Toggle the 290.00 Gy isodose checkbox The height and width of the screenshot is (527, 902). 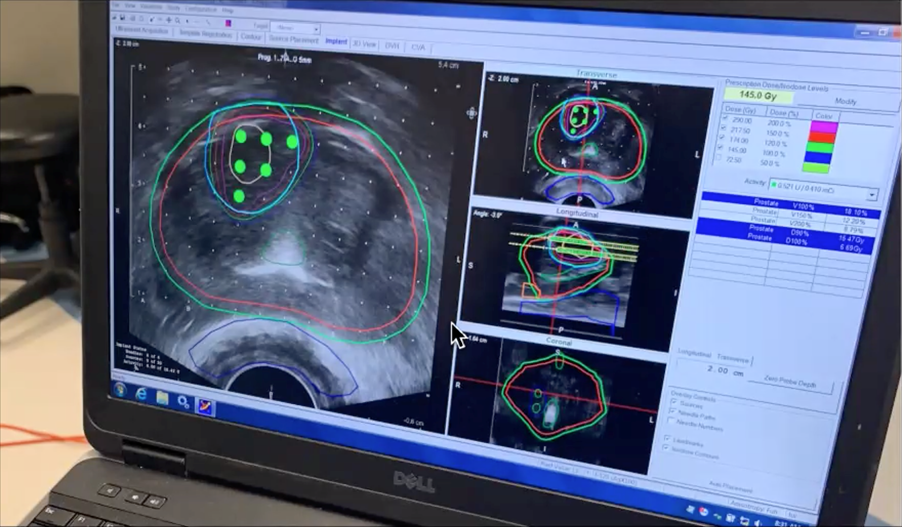coord(725,119)
